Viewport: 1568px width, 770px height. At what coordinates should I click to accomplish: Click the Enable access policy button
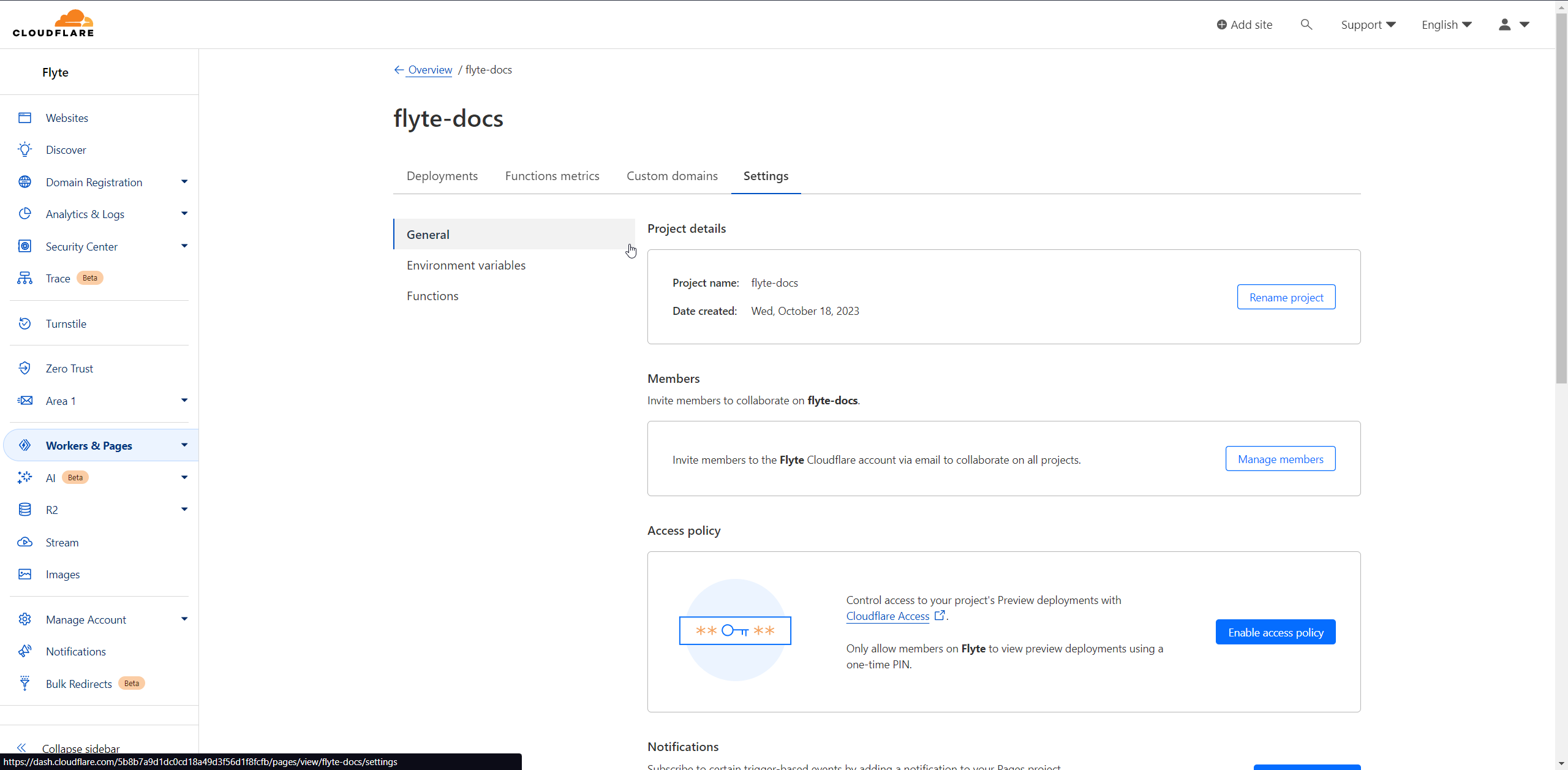coord(1275,632)
